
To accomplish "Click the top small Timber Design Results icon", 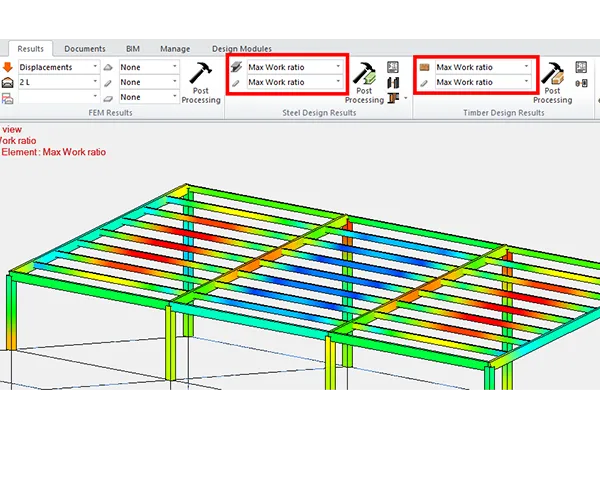I will tap(581, 67).
